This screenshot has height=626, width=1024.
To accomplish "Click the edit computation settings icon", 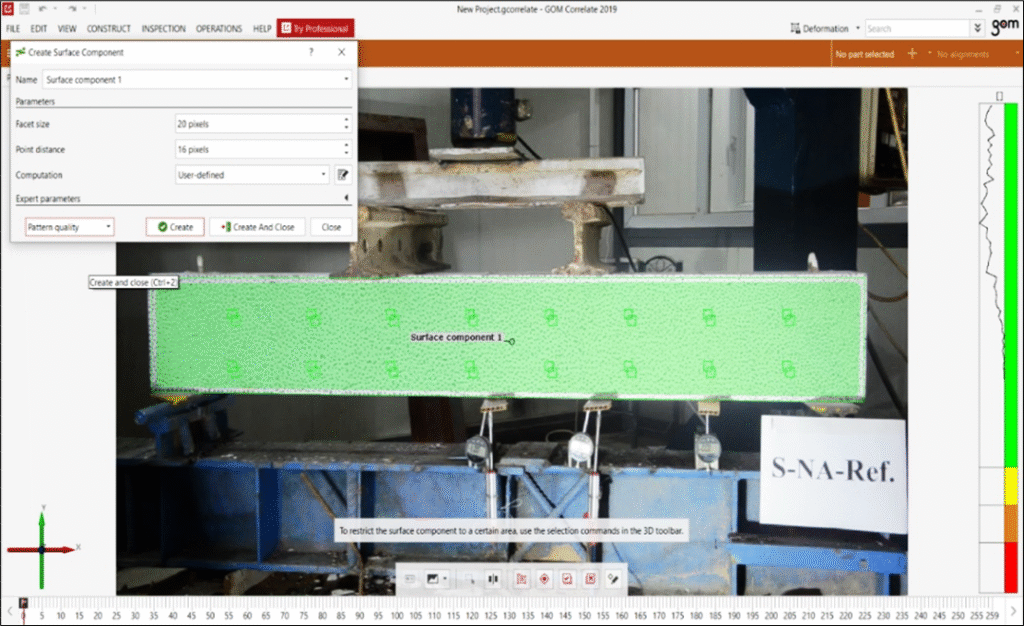I will pos(342,175).
